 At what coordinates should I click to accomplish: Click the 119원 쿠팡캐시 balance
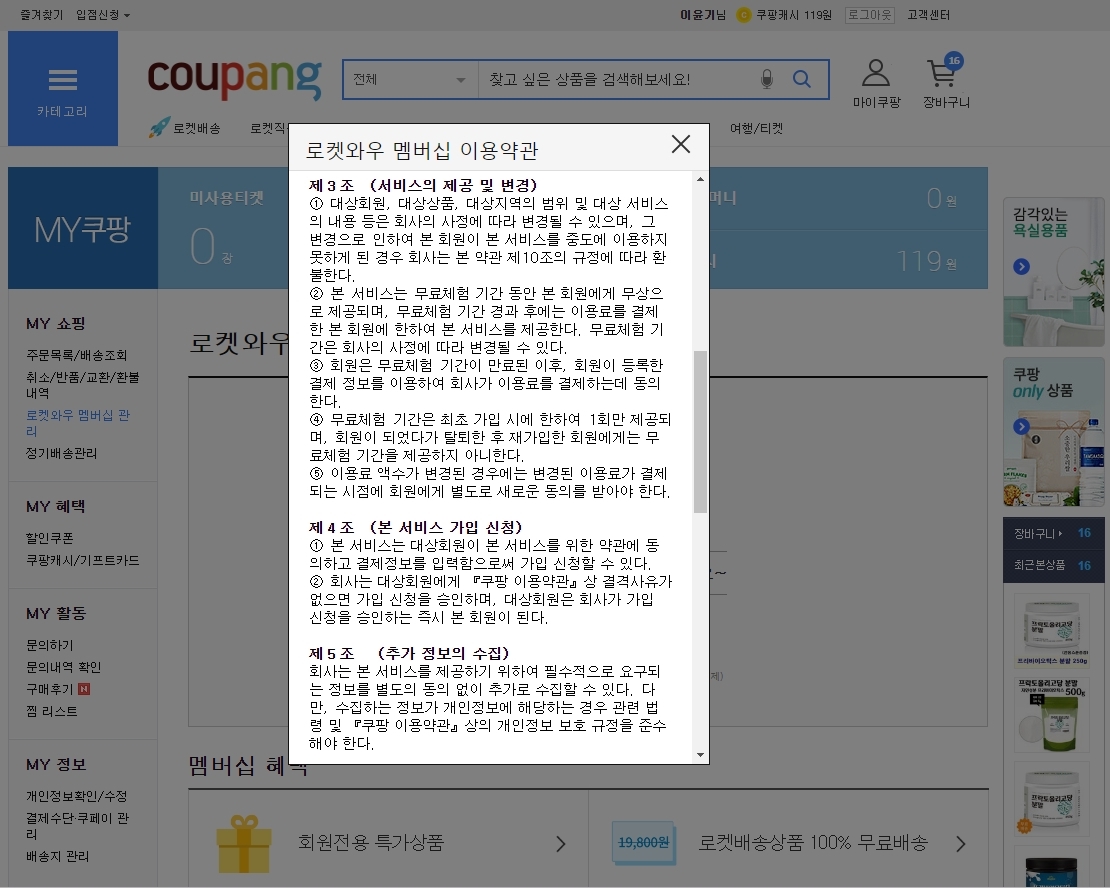coord(927,261)
